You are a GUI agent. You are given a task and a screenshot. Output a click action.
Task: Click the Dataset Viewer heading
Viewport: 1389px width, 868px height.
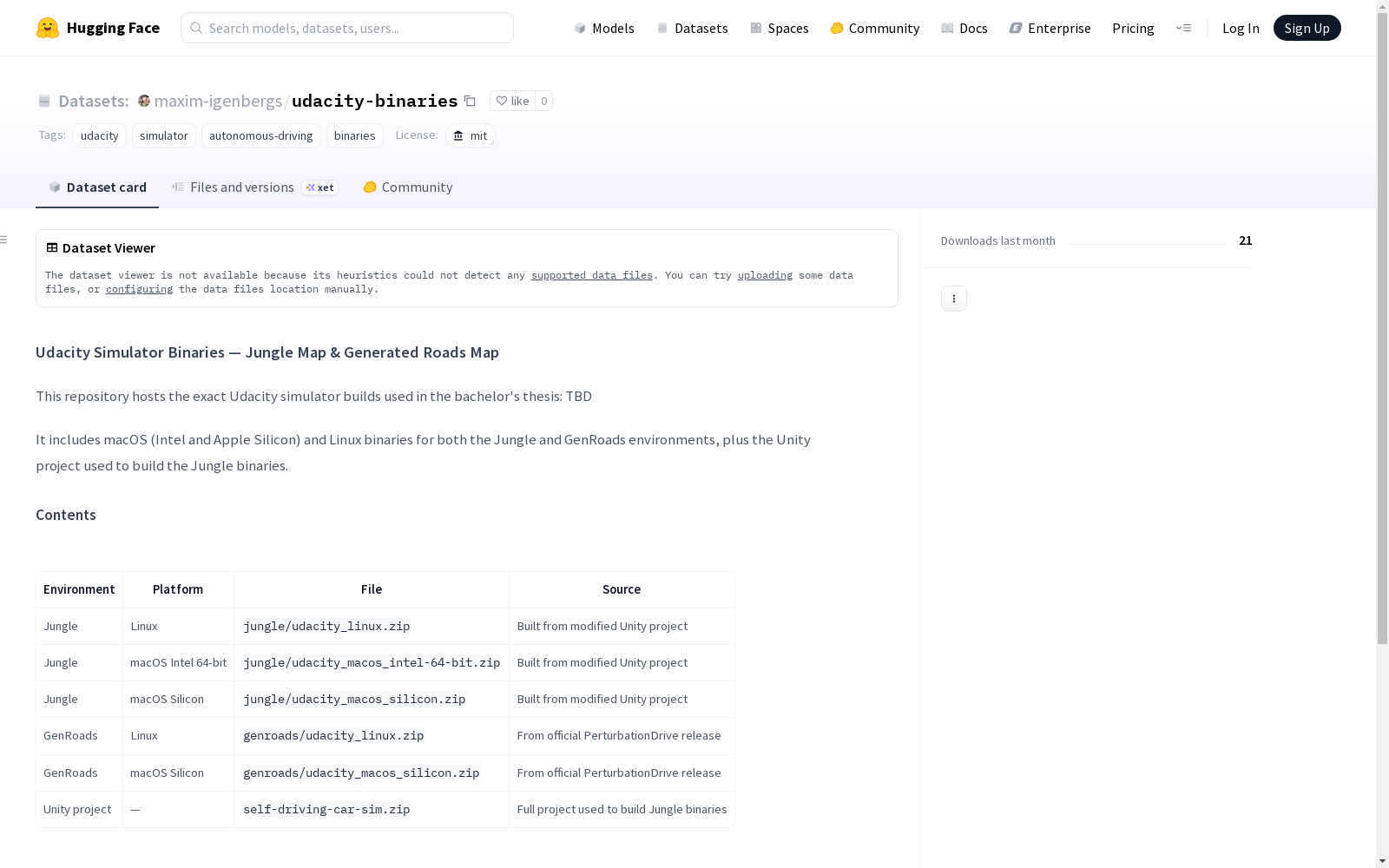coord(109,248)
